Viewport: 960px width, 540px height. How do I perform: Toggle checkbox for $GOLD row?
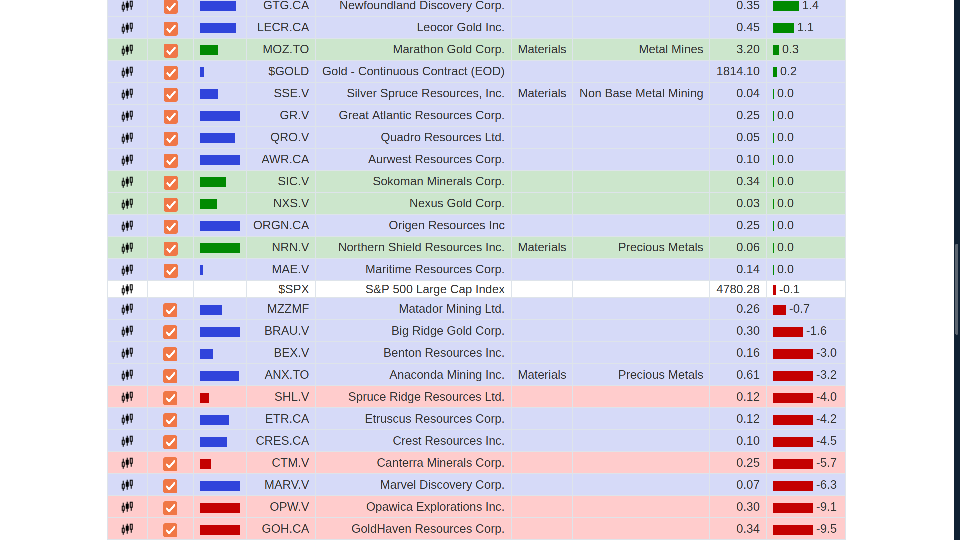pos(170,73)
